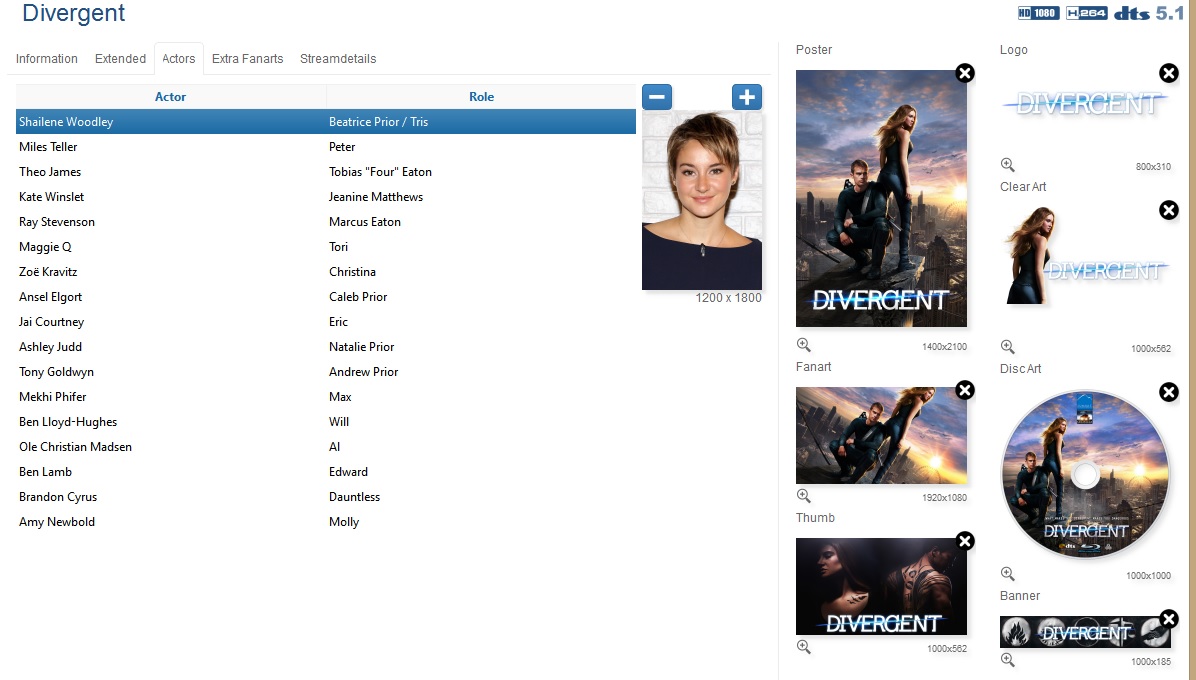Sort the table by Actor column
Viewport: 1196px width, 680px height.
[x=171, y=97]
